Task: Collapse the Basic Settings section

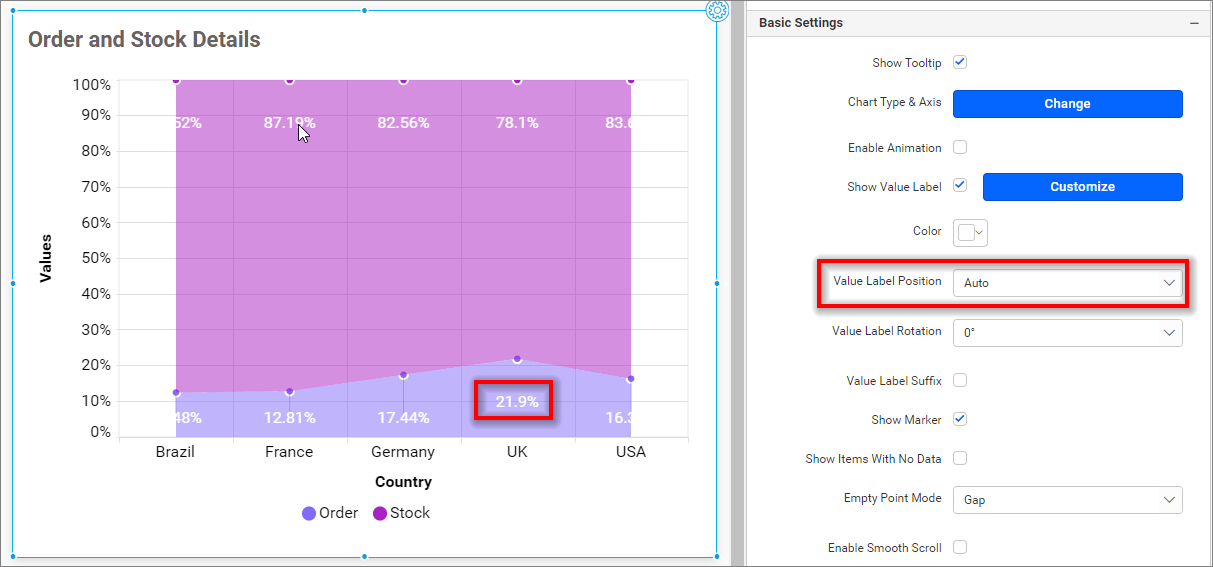Action: click(x=1194, y=23)
